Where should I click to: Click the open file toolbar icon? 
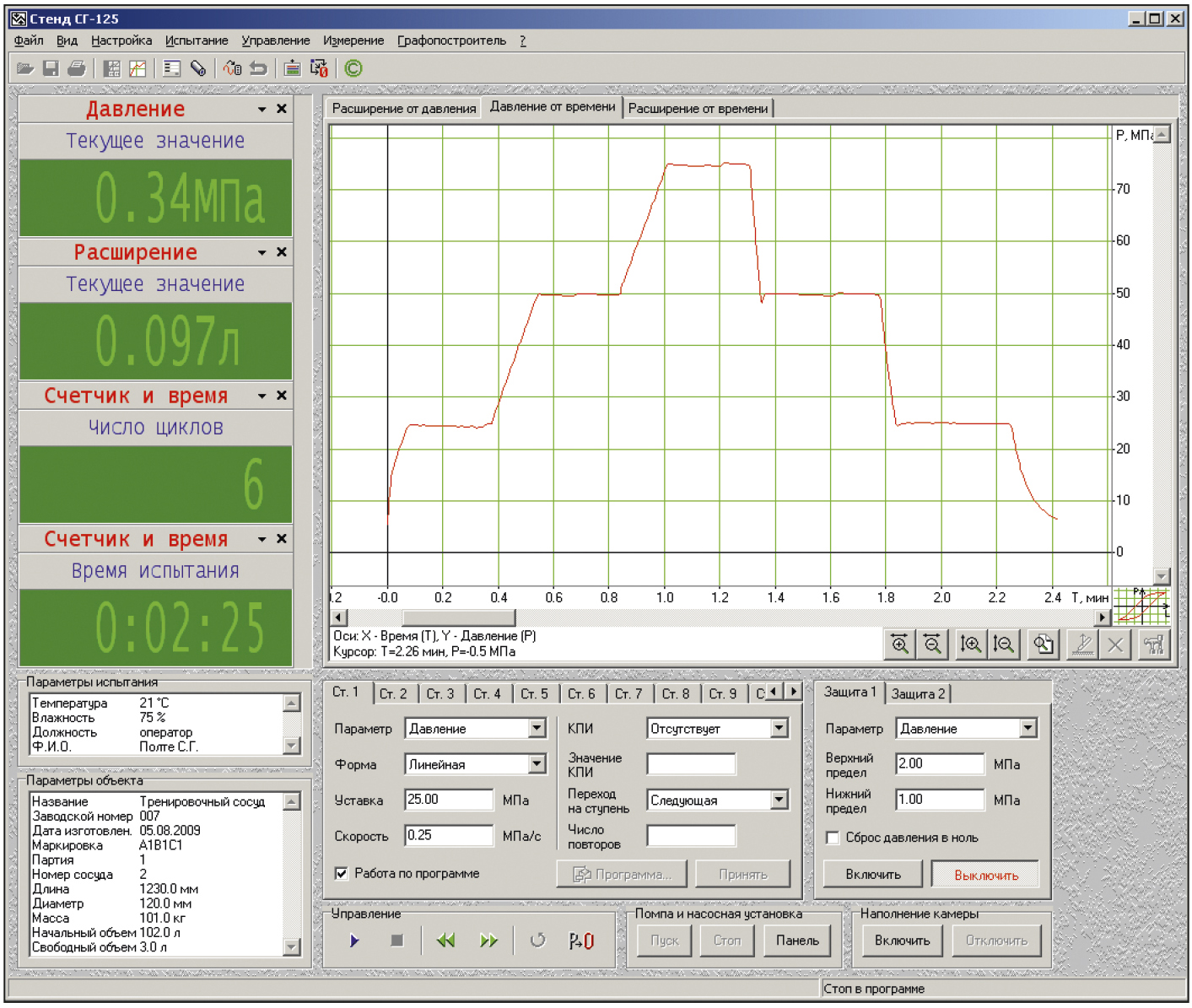[x=25, y=68]
